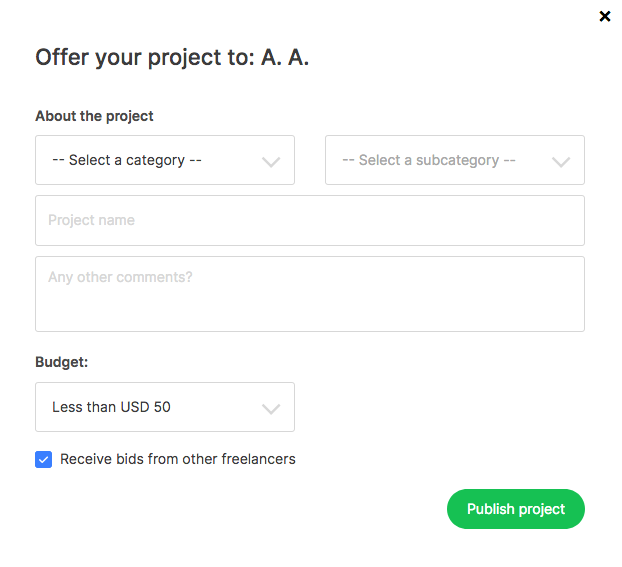Viewport: 622px width, 567px height.
Task: Click the 'Project name' placeholder text
Action: pyautogui.click(x=92, y=220)
